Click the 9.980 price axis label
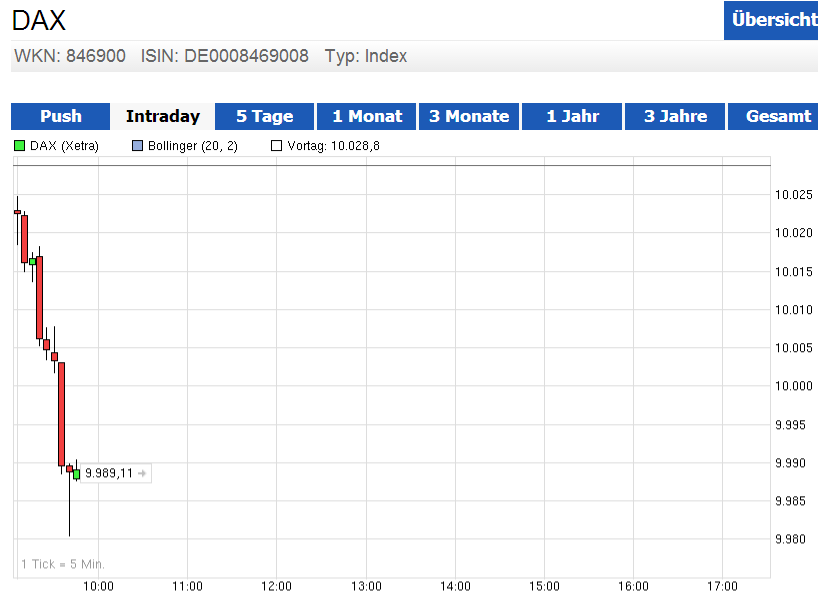 790,539
